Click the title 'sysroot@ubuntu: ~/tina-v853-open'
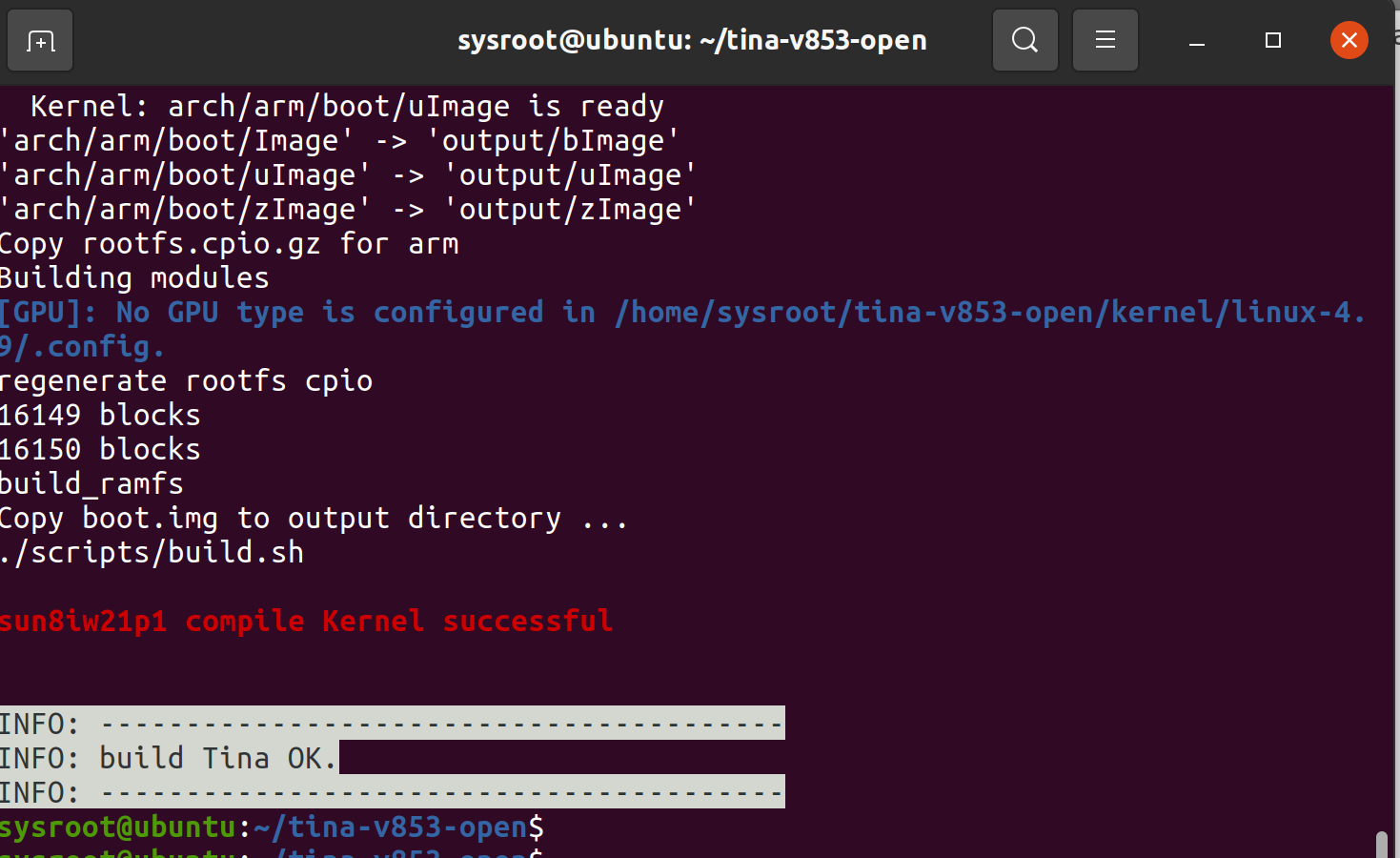The image size is (1400, 858). (x=693, y=39)
